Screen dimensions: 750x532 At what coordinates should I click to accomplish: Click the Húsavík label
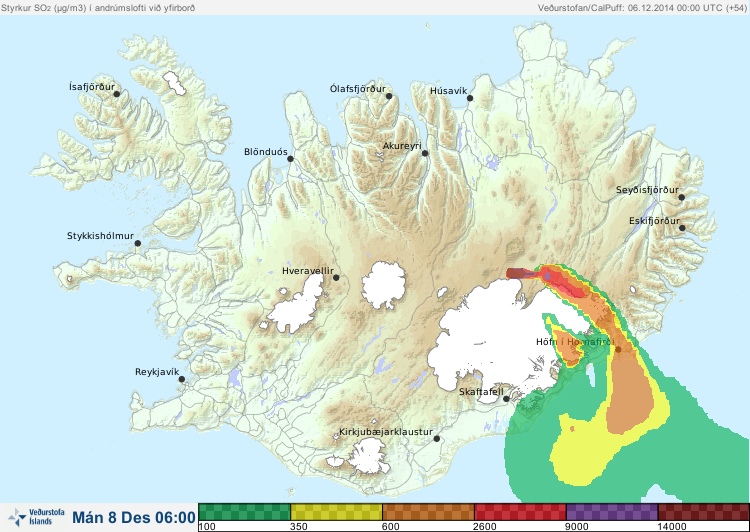[x=449, y=91]
